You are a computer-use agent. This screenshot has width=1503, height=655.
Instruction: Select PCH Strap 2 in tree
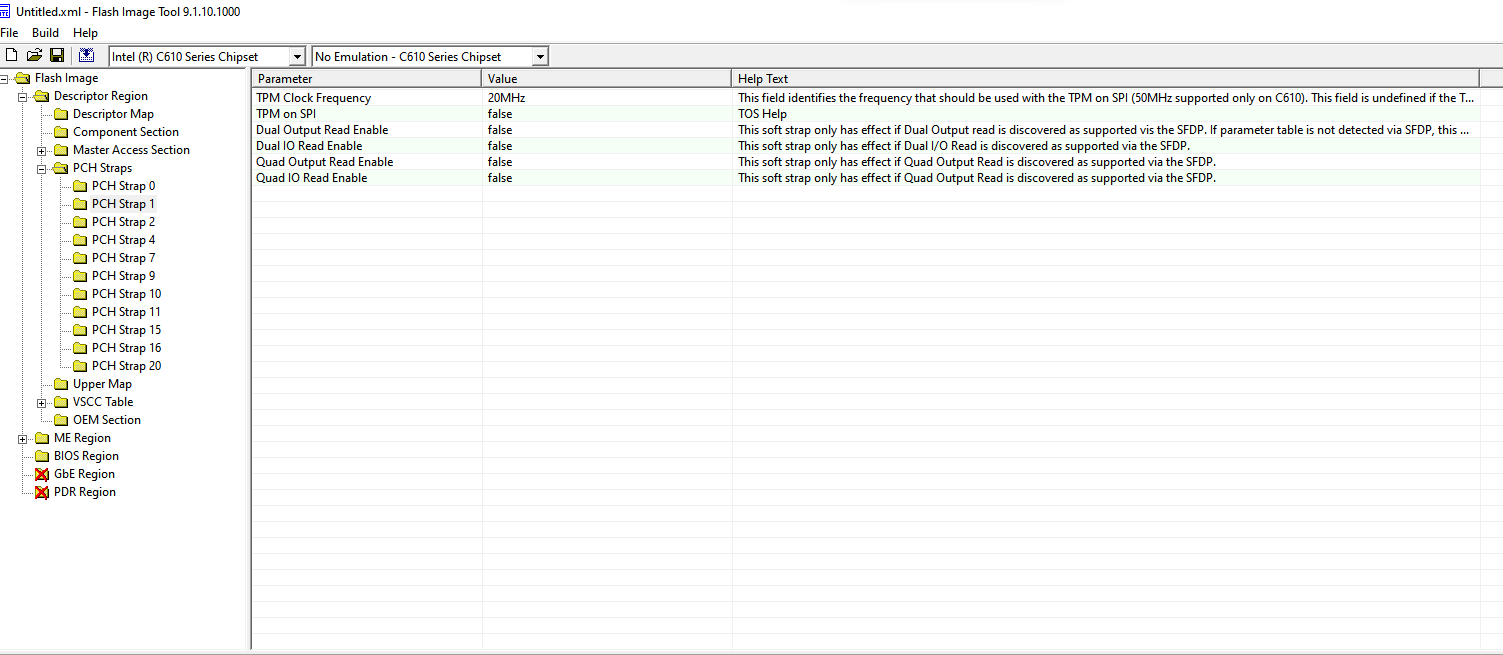123,222
